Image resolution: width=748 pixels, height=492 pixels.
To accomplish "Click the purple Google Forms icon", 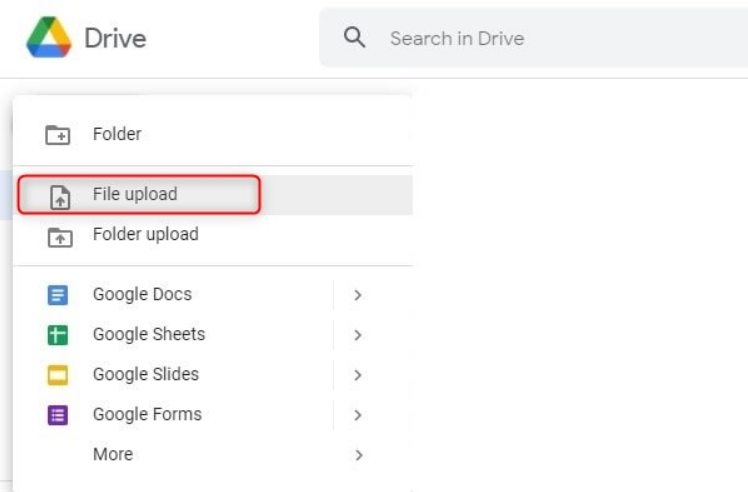I will (58, 415).
